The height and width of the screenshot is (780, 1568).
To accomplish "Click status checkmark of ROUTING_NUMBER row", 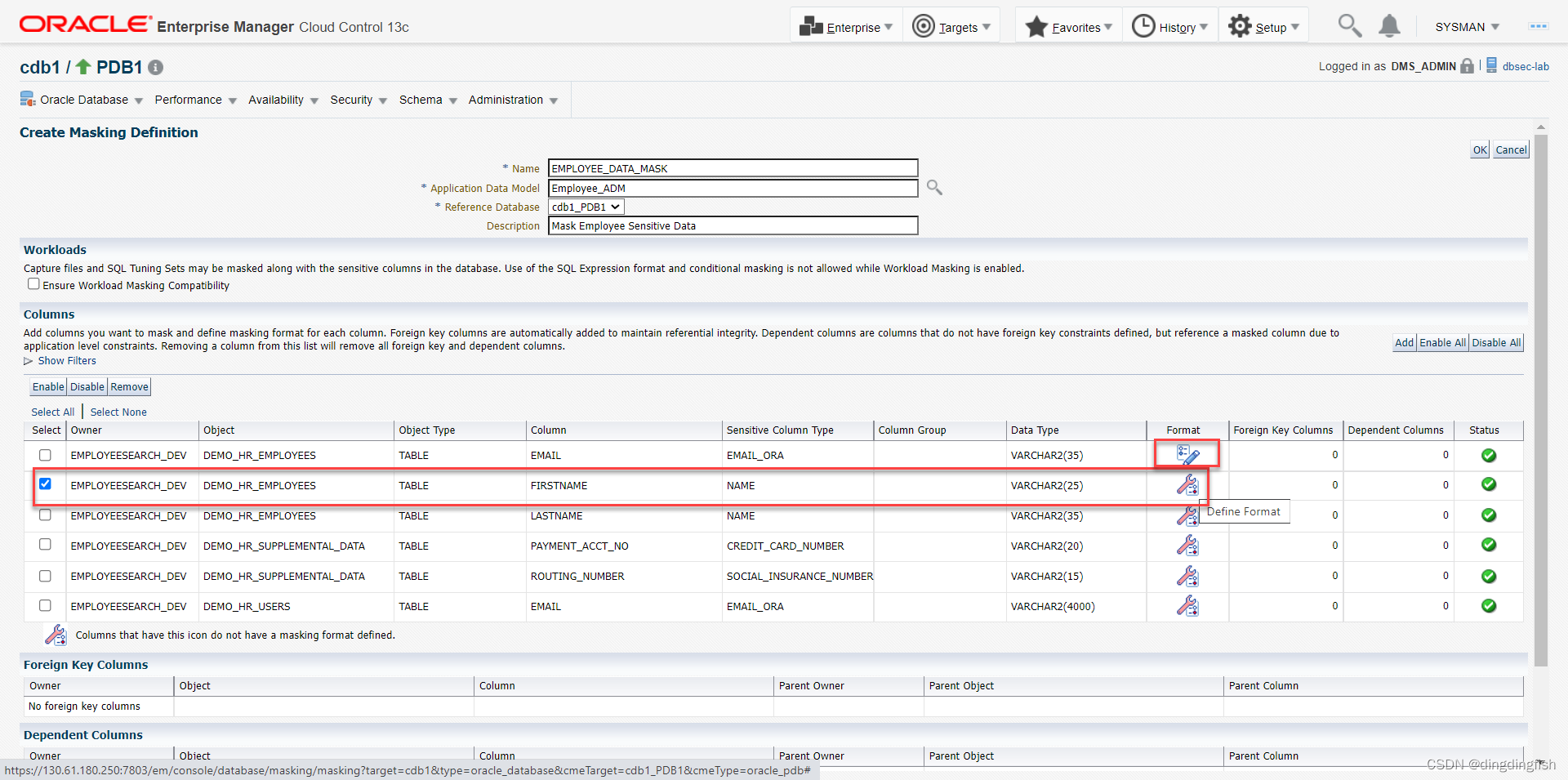I will [1489, 576].
